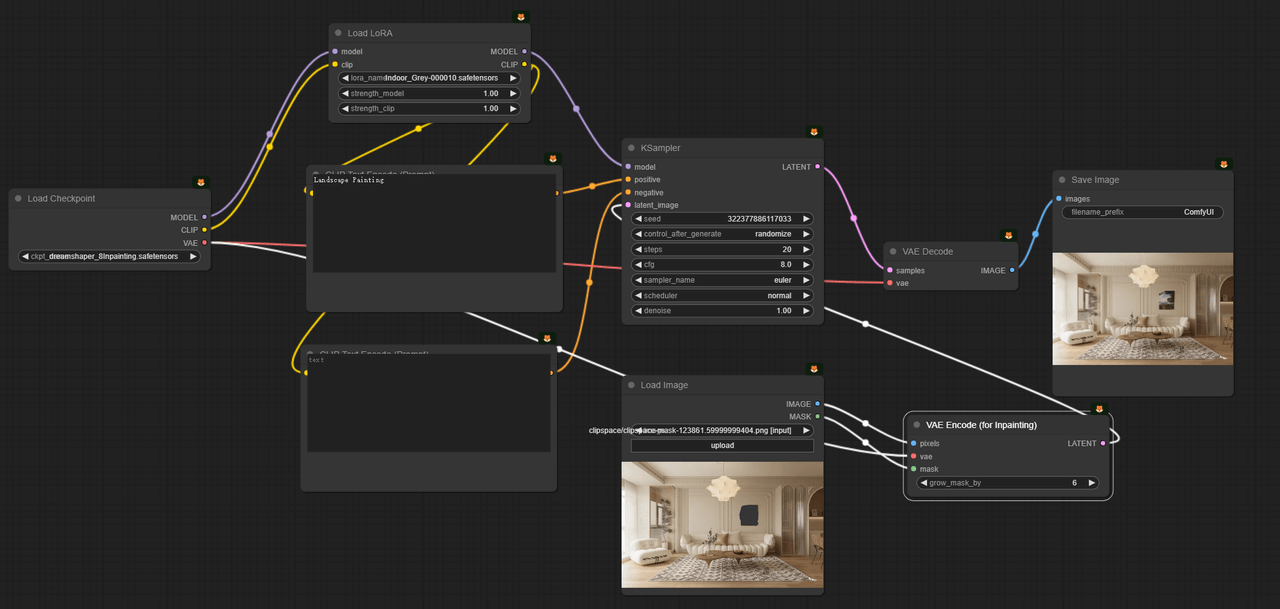The width and height of the screenshot is (1280, 609).
Task: Click the latent_image input port on KSampler
Action: click(627, 205)
